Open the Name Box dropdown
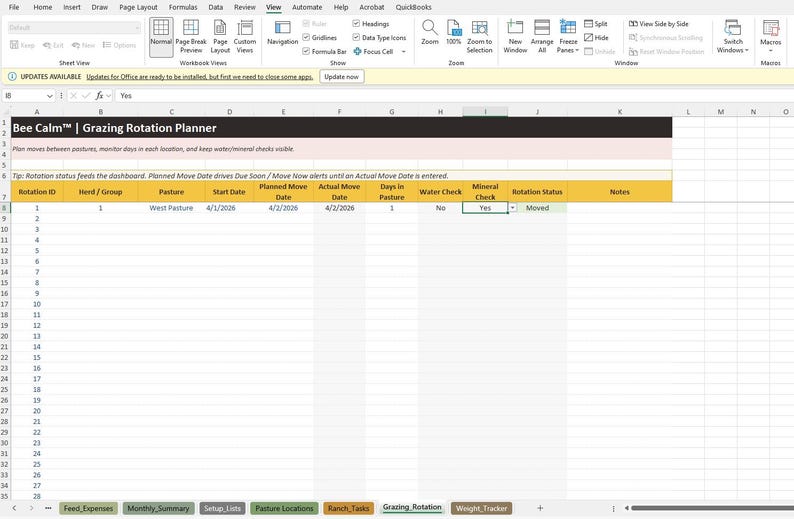Screen dimensions: 794x519 (50, 96)
